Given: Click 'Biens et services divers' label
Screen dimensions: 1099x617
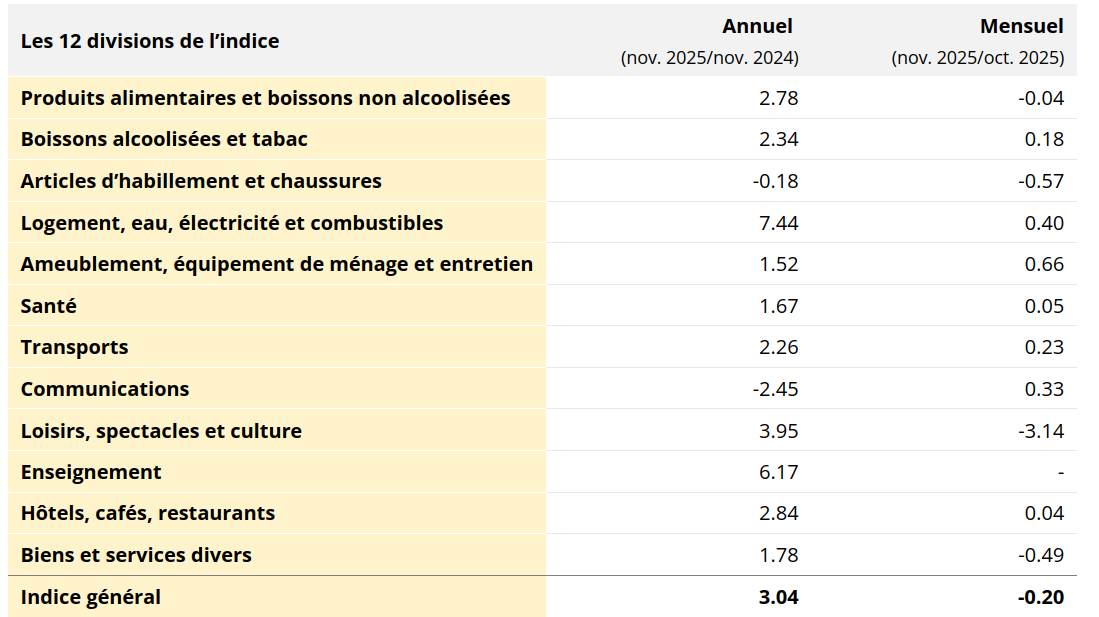Looking at the screenshot, I should [136, 555].
